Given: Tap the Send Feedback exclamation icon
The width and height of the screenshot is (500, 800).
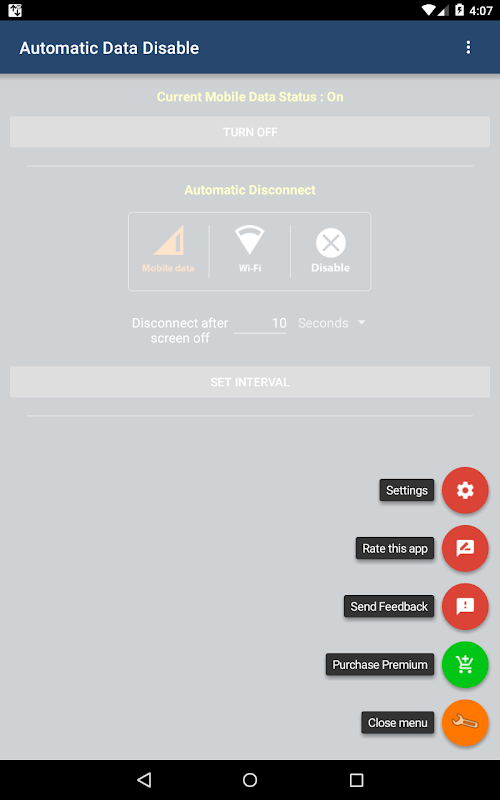Looking at the screenshot, I should [465, 607].
